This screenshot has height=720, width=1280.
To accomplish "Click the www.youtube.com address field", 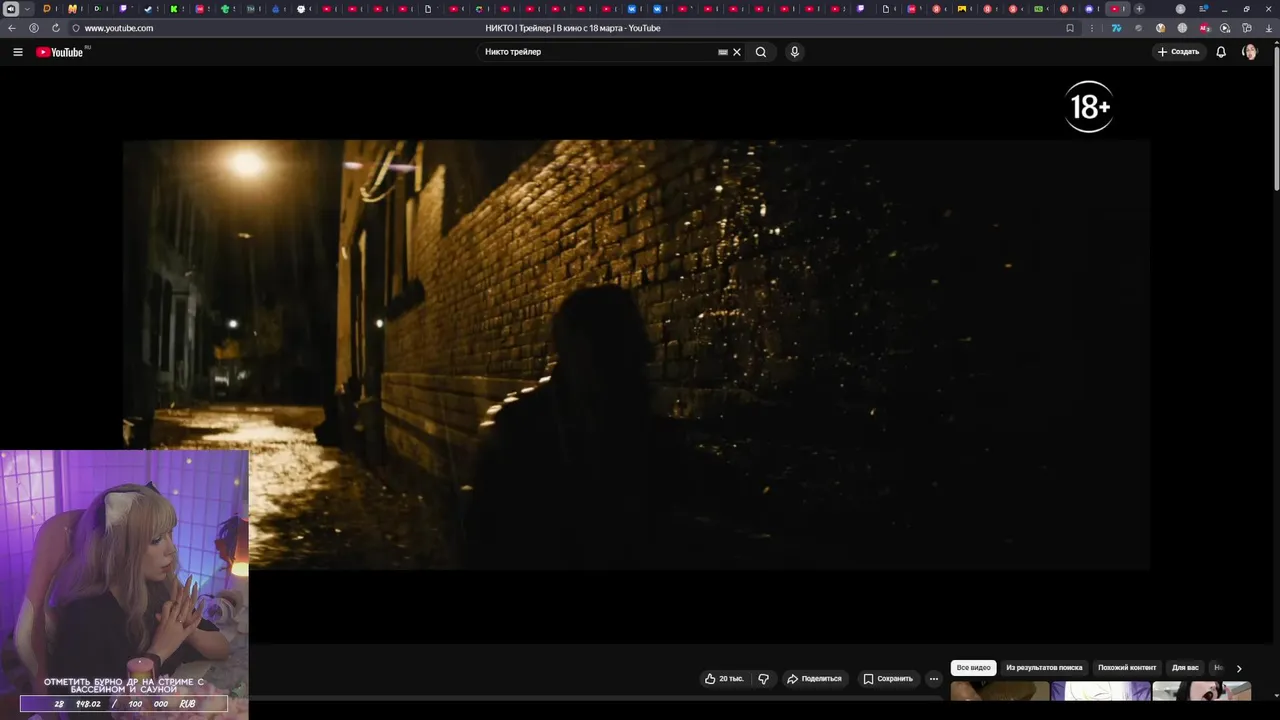I will point(118,28).
